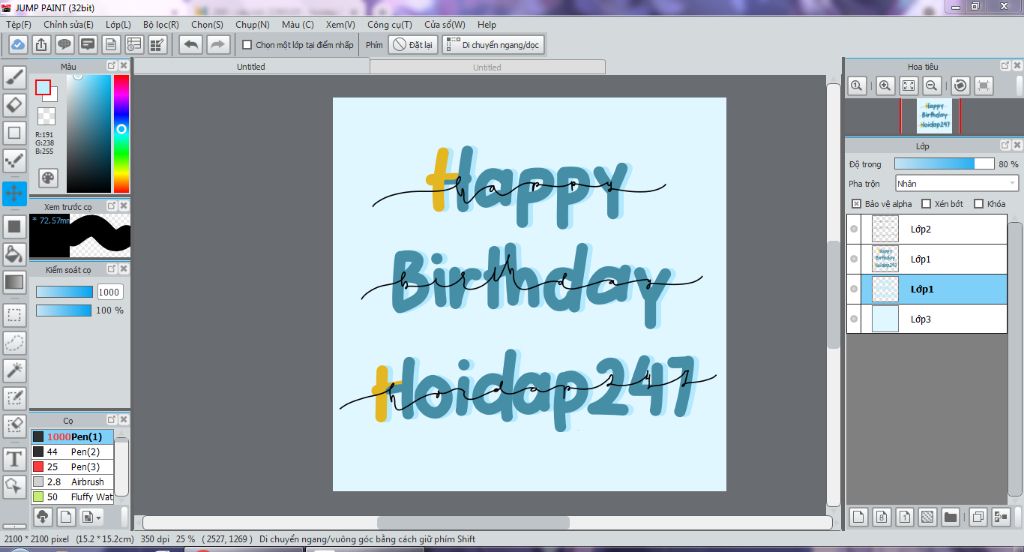Duplicate the current layer
The width and height of the screenshot is (1024, 552).
click(x=978, y=517)
